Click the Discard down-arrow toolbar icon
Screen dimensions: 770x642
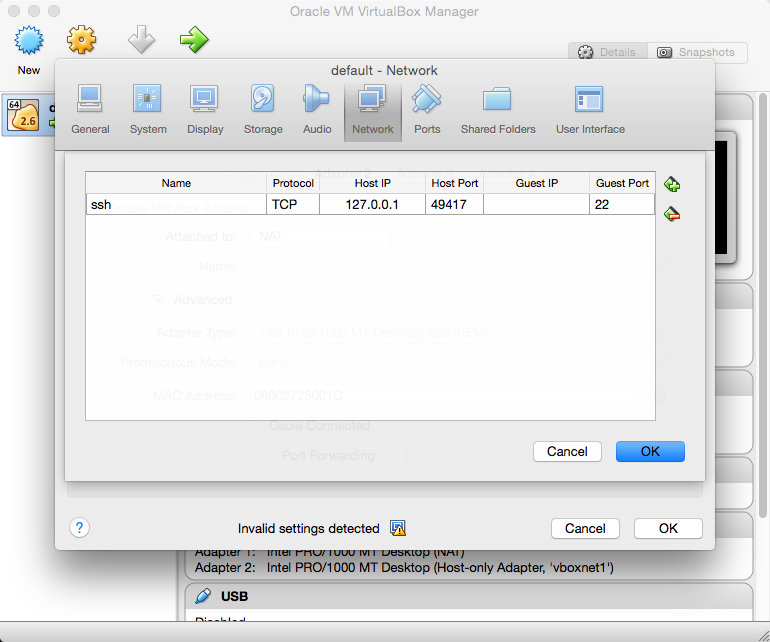tap(141, 40)
